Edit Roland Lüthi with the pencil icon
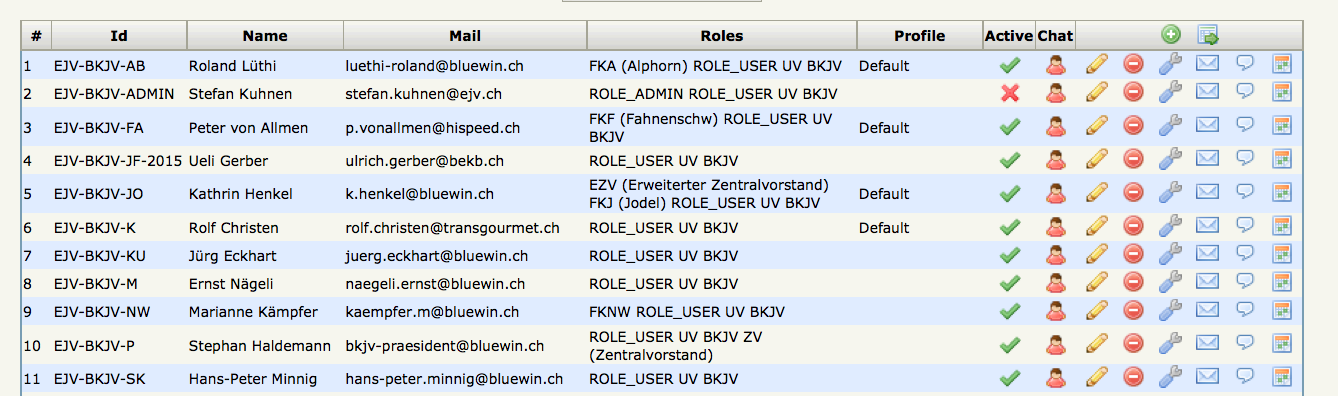The width and height of the screenshot is (1338, 396). [1097, 65]
